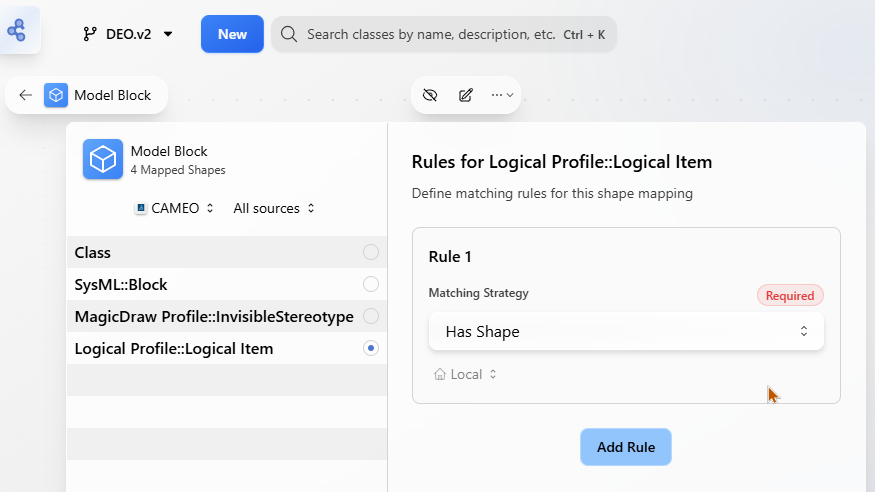Click the large Model Block cube icon
The image size is (875, 492).
pyautogui.click(x=102, y=159)
